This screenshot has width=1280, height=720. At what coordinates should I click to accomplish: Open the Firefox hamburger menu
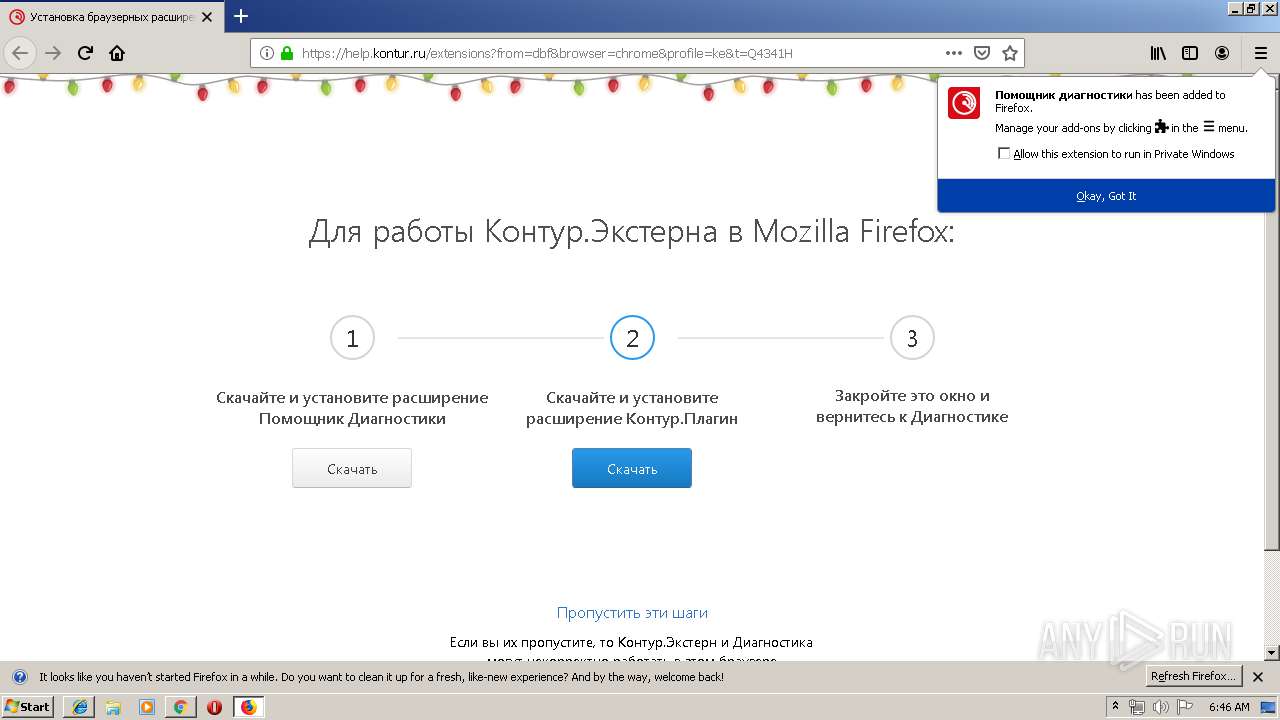(1260, 53)
